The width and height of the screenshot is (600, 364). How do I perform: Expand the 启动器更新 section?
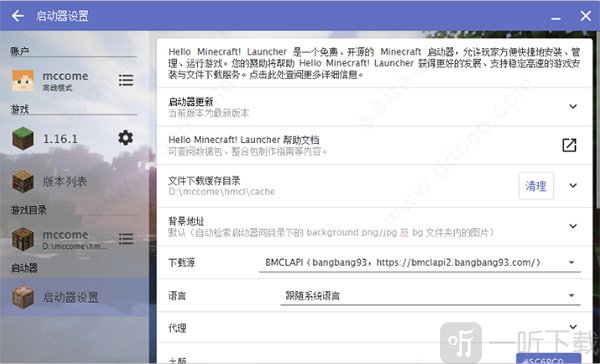(573, 106)
